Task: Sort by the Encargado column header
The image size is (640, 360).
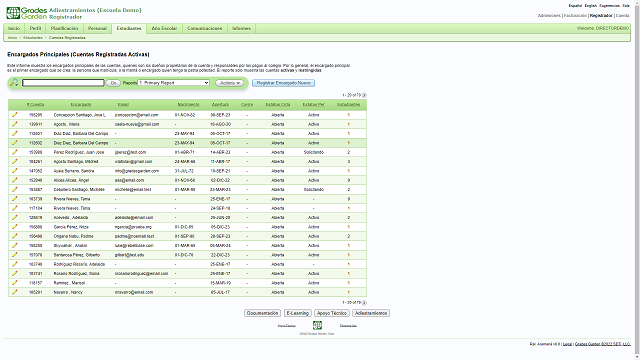Action: [81, 104]
